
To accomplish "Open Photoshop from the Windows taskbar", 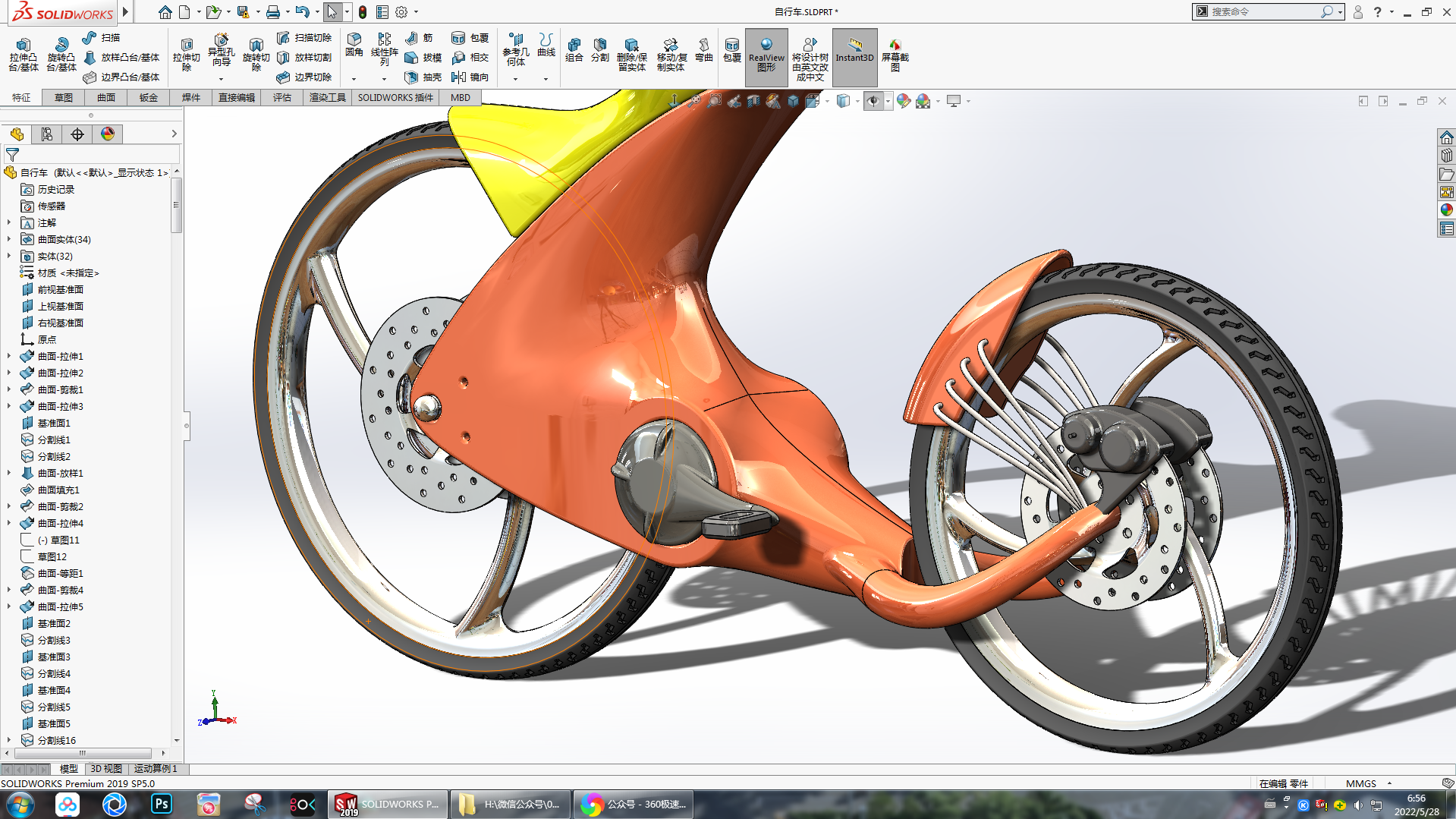I will coord(162,804).
